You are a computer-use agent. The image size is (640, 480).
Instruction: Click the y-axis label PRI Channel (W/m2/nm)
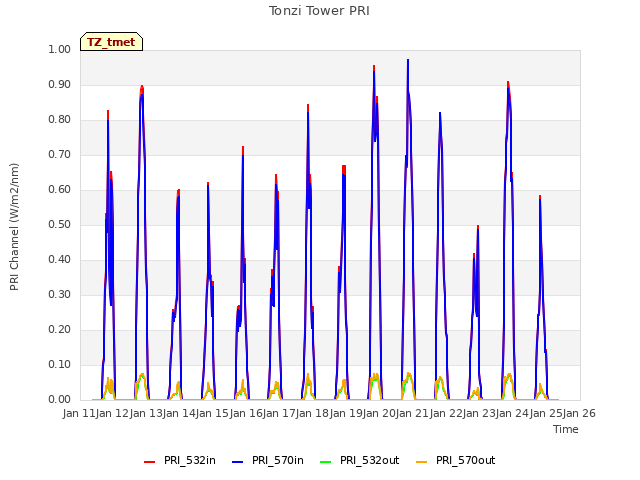click(14, 227)
